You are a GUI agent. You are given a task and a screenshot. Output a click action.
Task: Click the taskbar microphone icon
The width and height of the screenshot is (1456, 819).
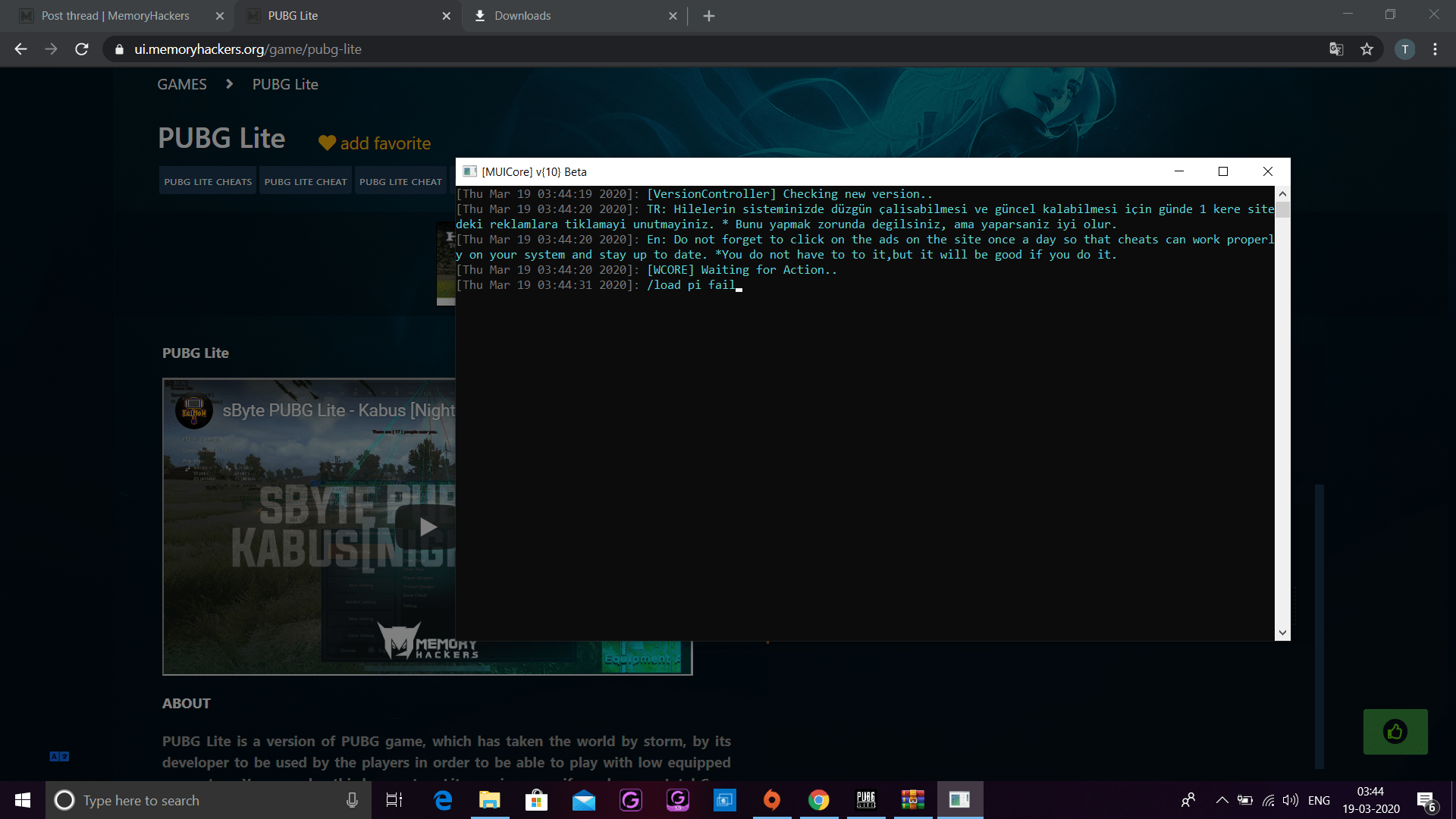click(x=352, y=800)
